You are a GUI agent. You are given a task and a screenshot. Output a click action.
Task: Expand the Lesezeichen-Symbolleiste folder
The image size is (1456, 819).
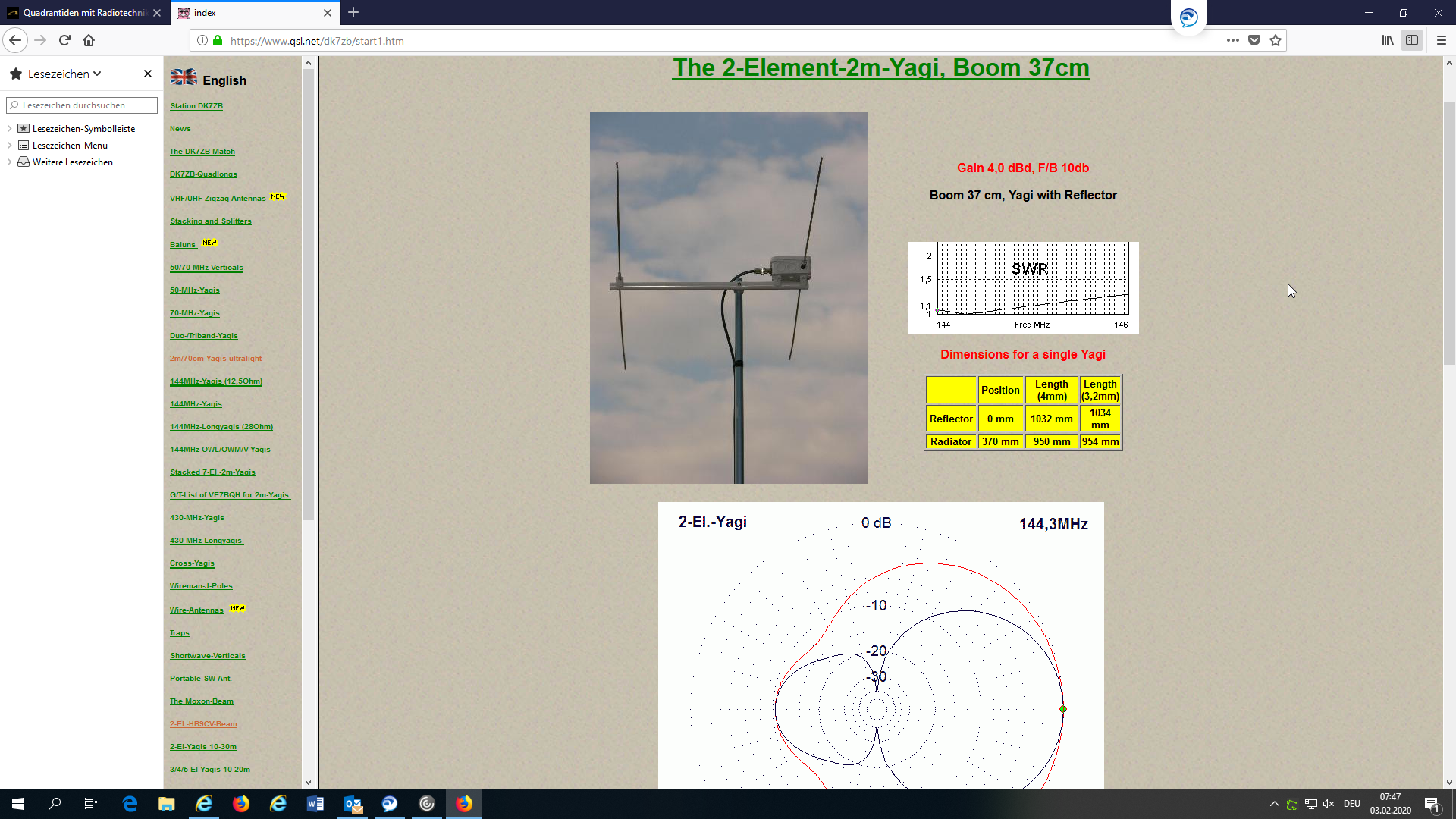tap(9, 129)
